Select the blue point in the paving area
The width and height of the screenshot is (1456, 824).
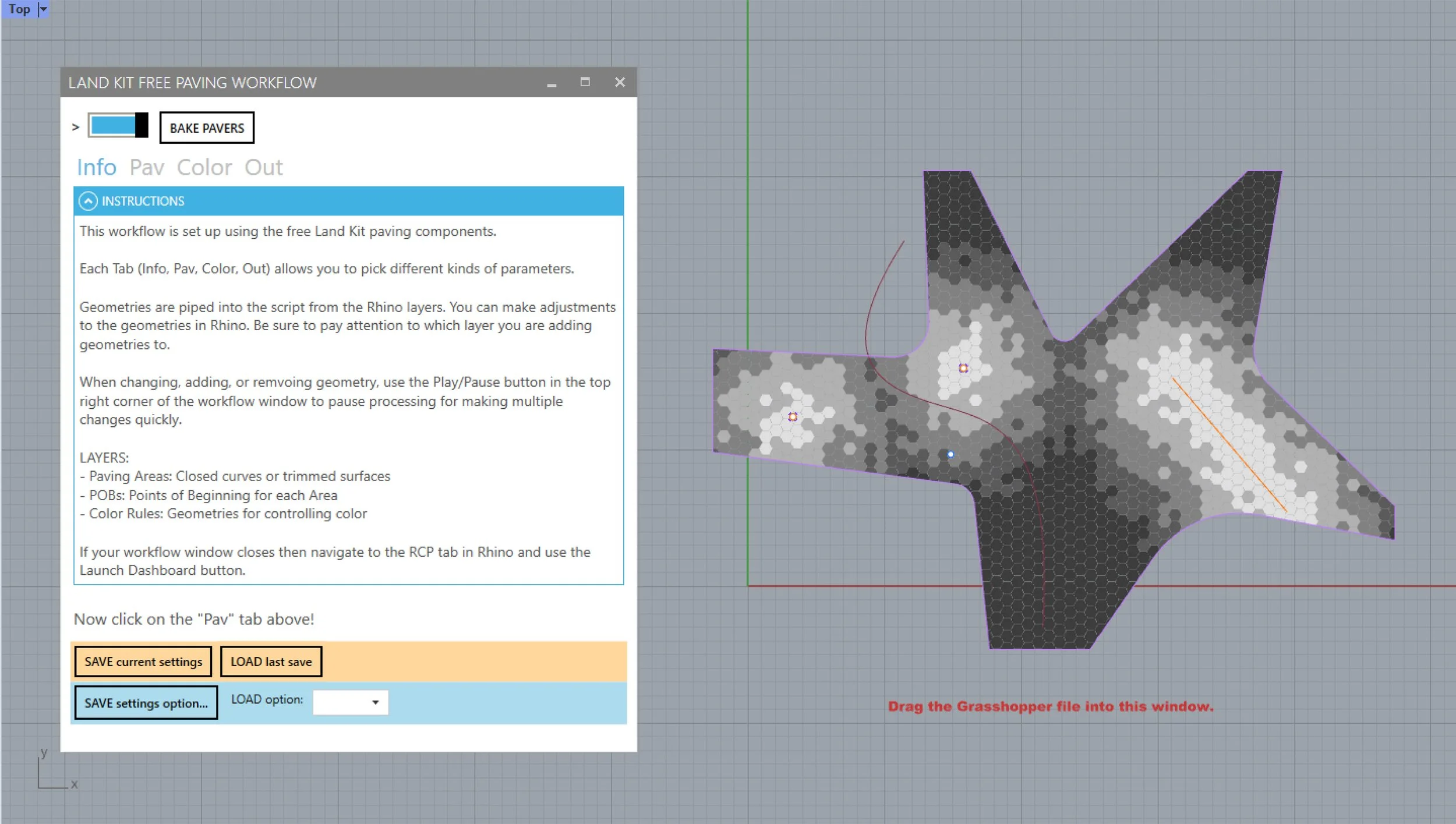tap(952, 454)
